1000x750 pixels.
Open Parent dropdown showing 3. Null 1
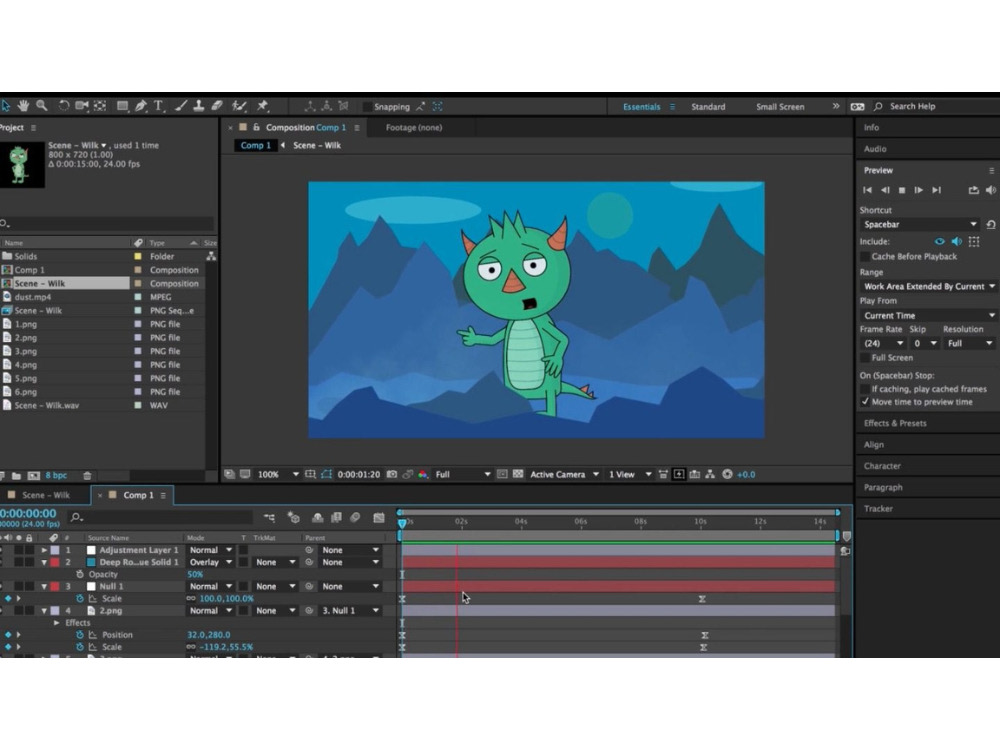pos(350,611)
